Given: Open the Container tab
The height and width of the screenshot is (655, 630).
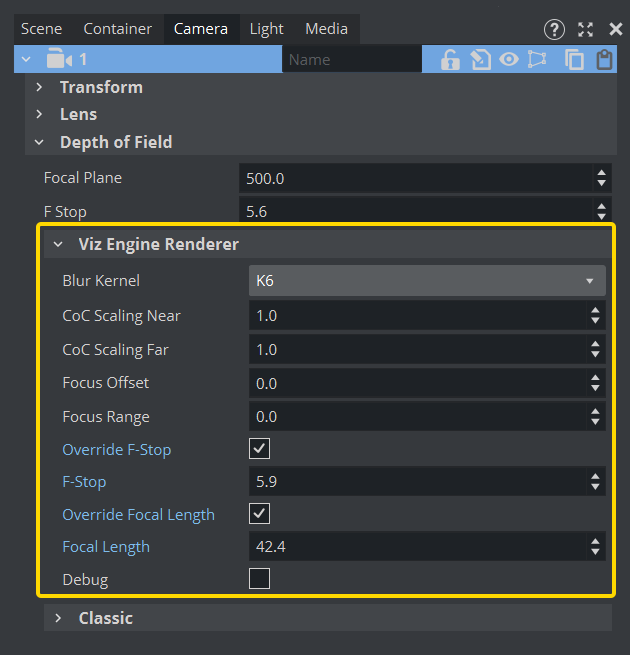Looking at the screenshot, I should pyautogui.click(x=118, y=29).
